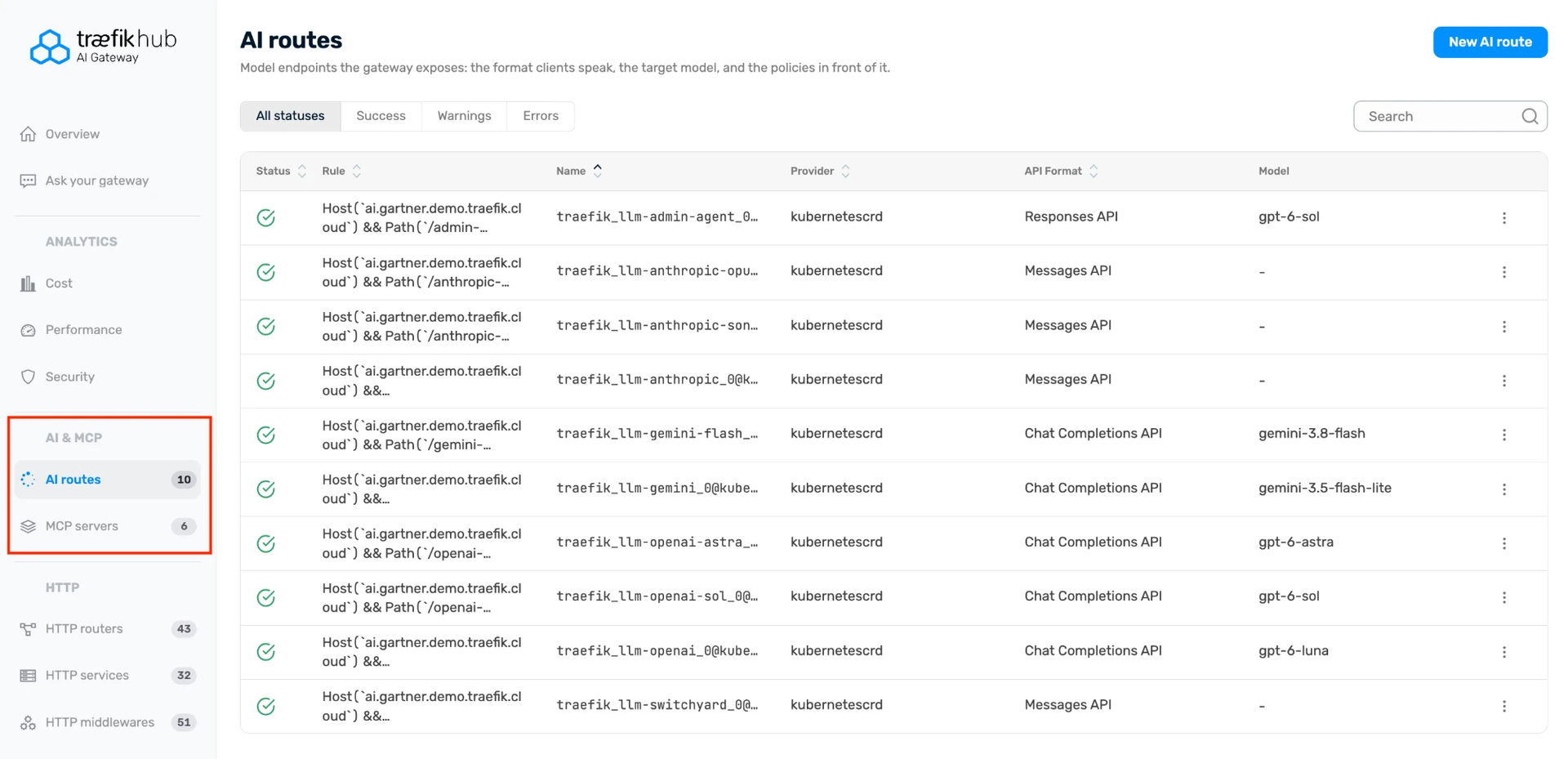Click the rule containing /admin- path

click(421, 217)
